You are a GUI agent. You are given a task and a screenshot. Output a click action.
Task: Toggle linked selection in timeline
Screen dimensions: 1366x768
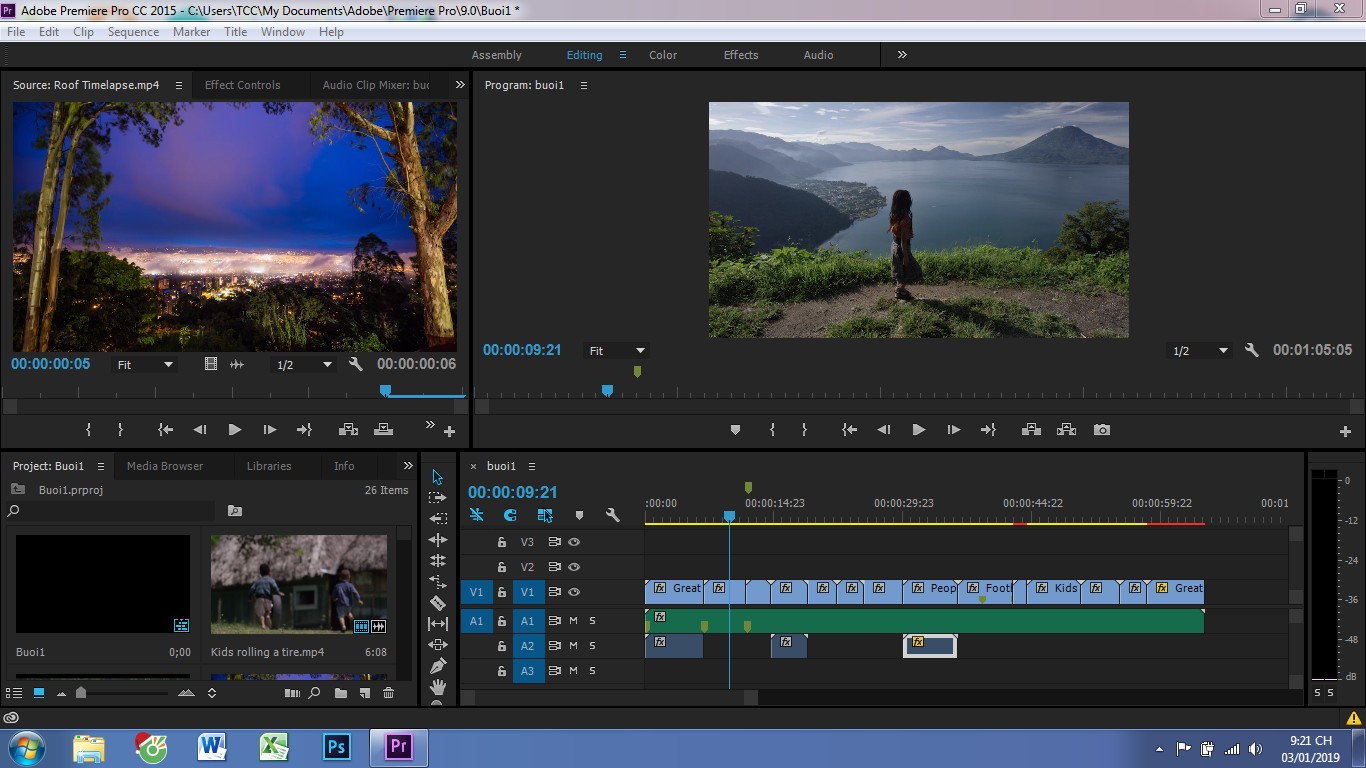coord(545,515)
